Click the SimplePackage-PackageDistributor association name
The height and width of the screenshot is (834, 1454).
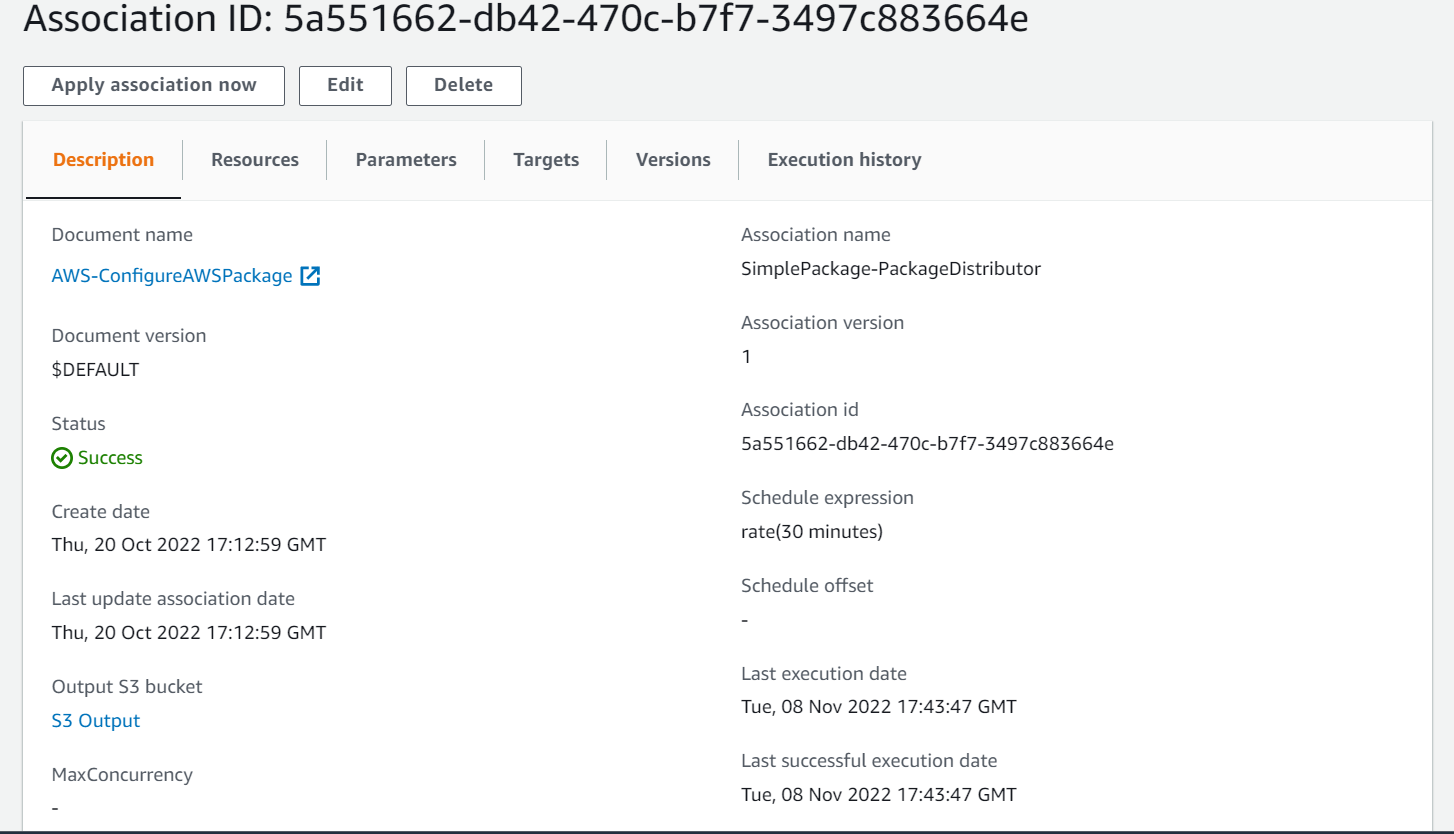(892, 268)
